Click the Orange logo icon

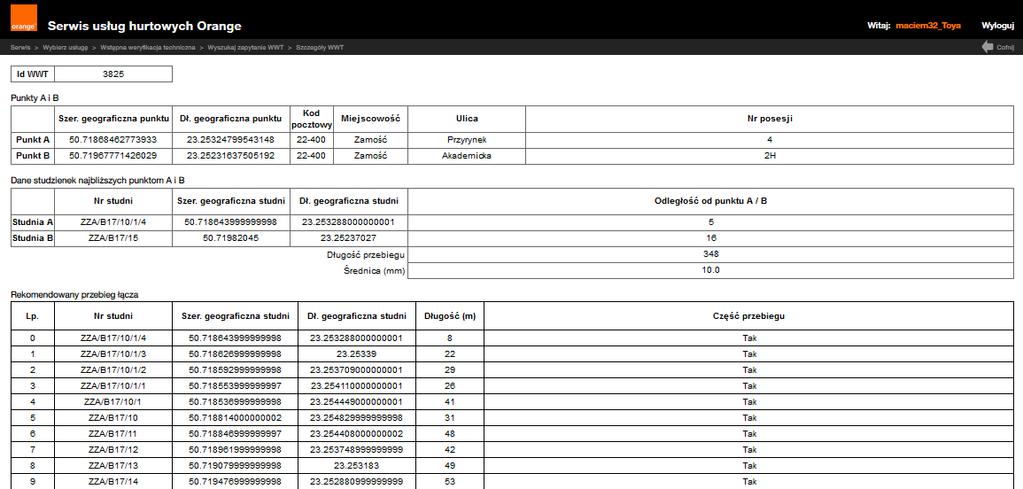click(23, 18)
